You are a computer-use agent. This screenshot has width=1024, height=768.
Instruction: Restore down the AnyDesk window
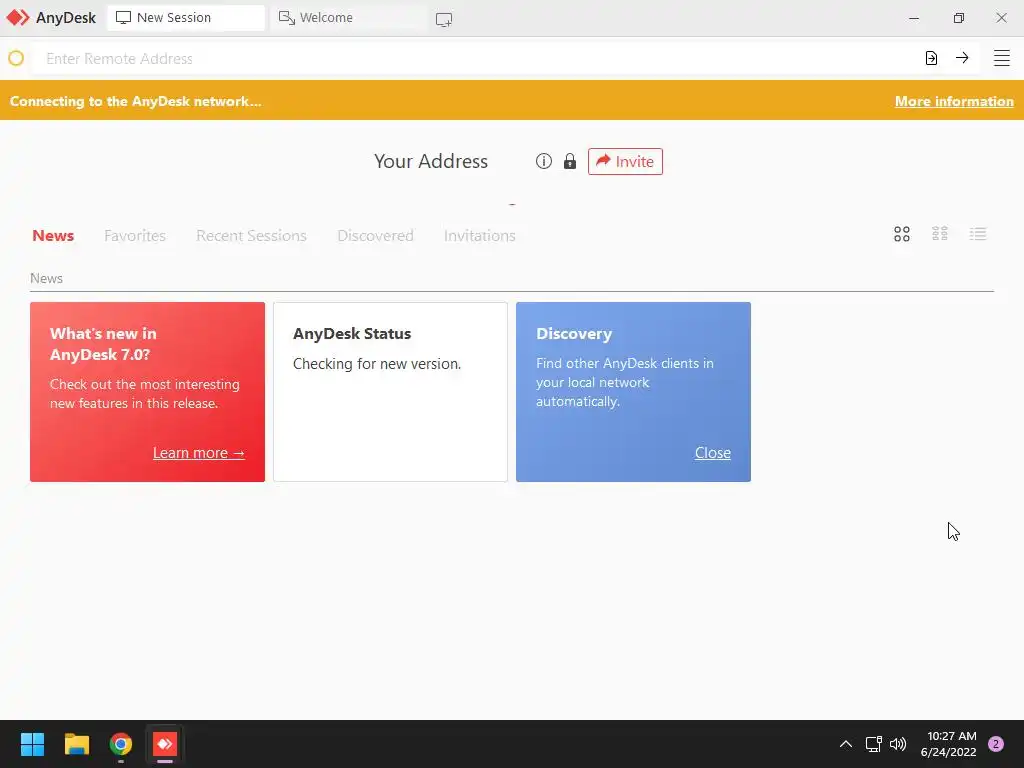958,18
